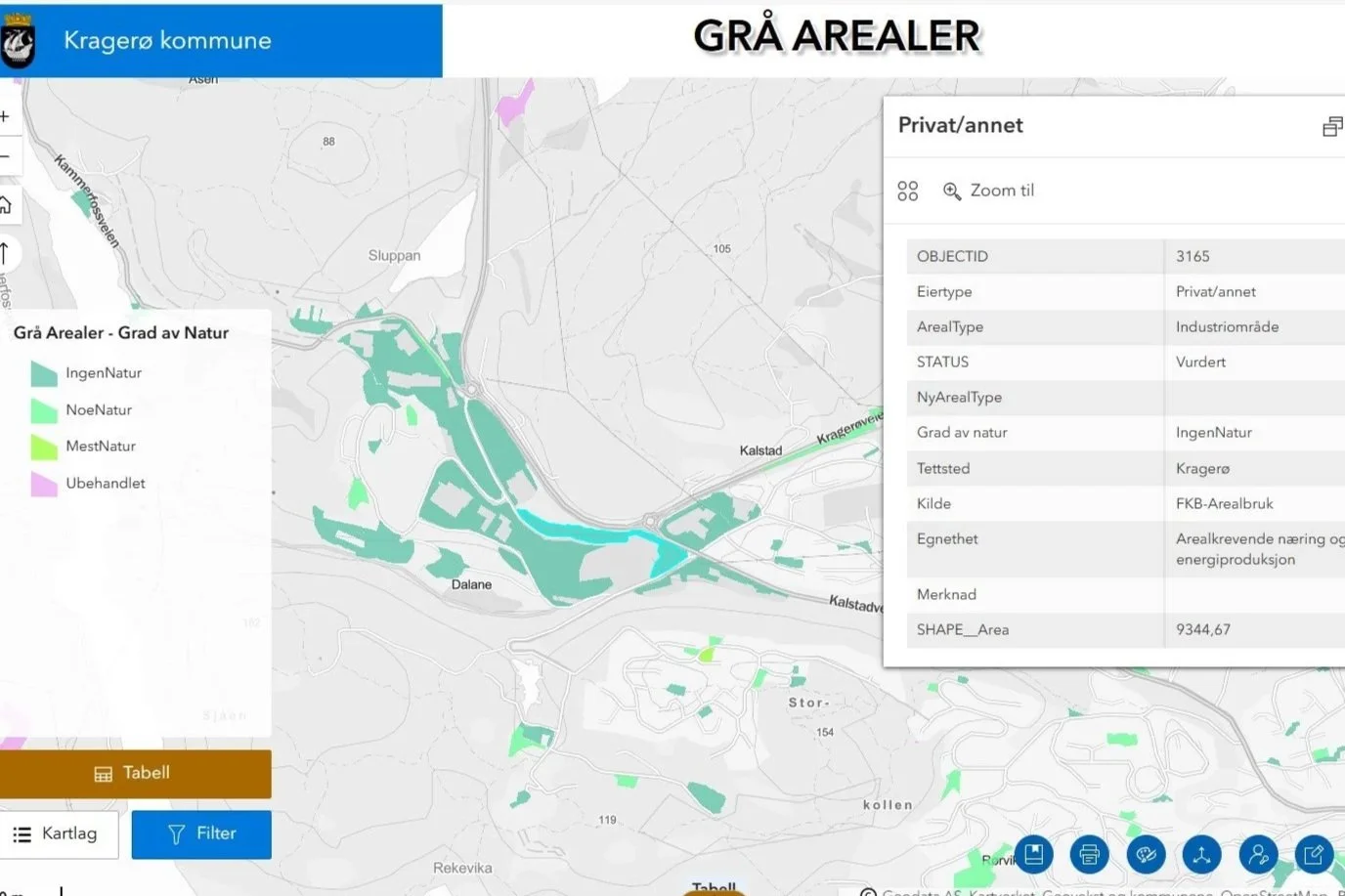Open the palette drawing tool

click(1146, 855)
